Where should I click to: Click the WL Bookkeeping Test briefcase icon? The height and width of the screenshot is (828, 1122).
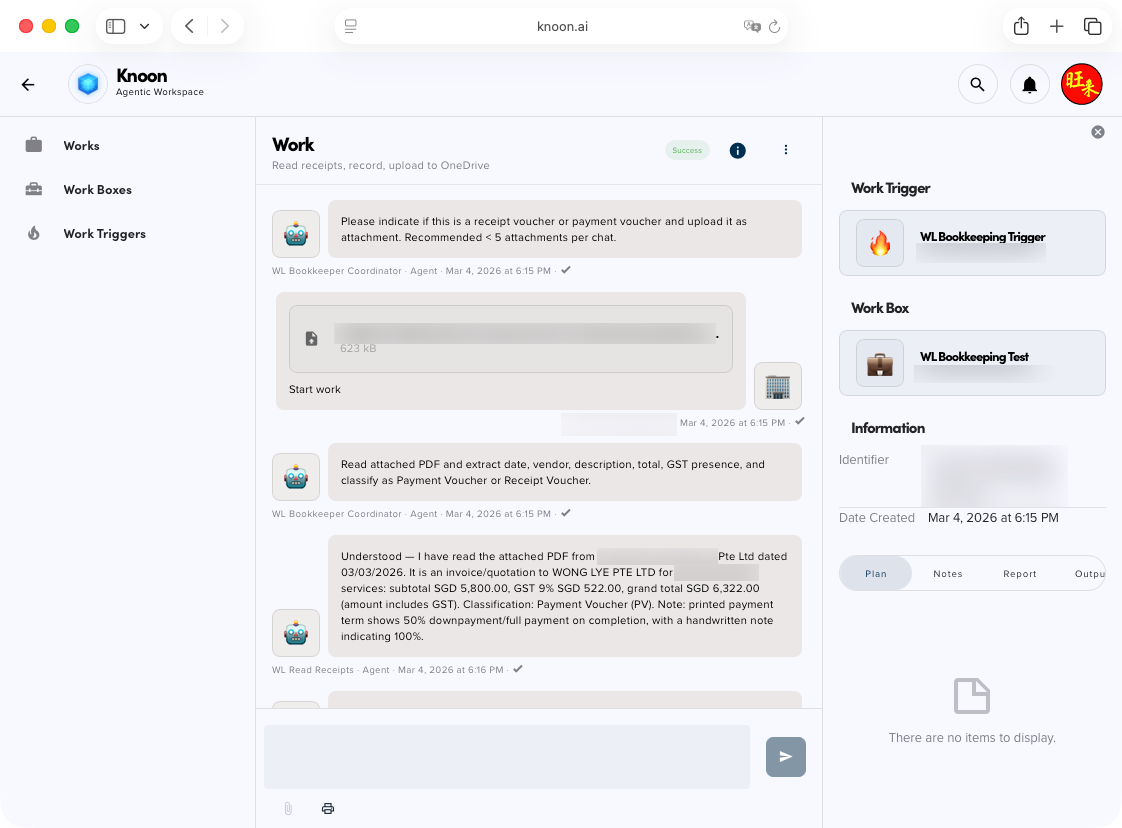(x=878, y=363)
